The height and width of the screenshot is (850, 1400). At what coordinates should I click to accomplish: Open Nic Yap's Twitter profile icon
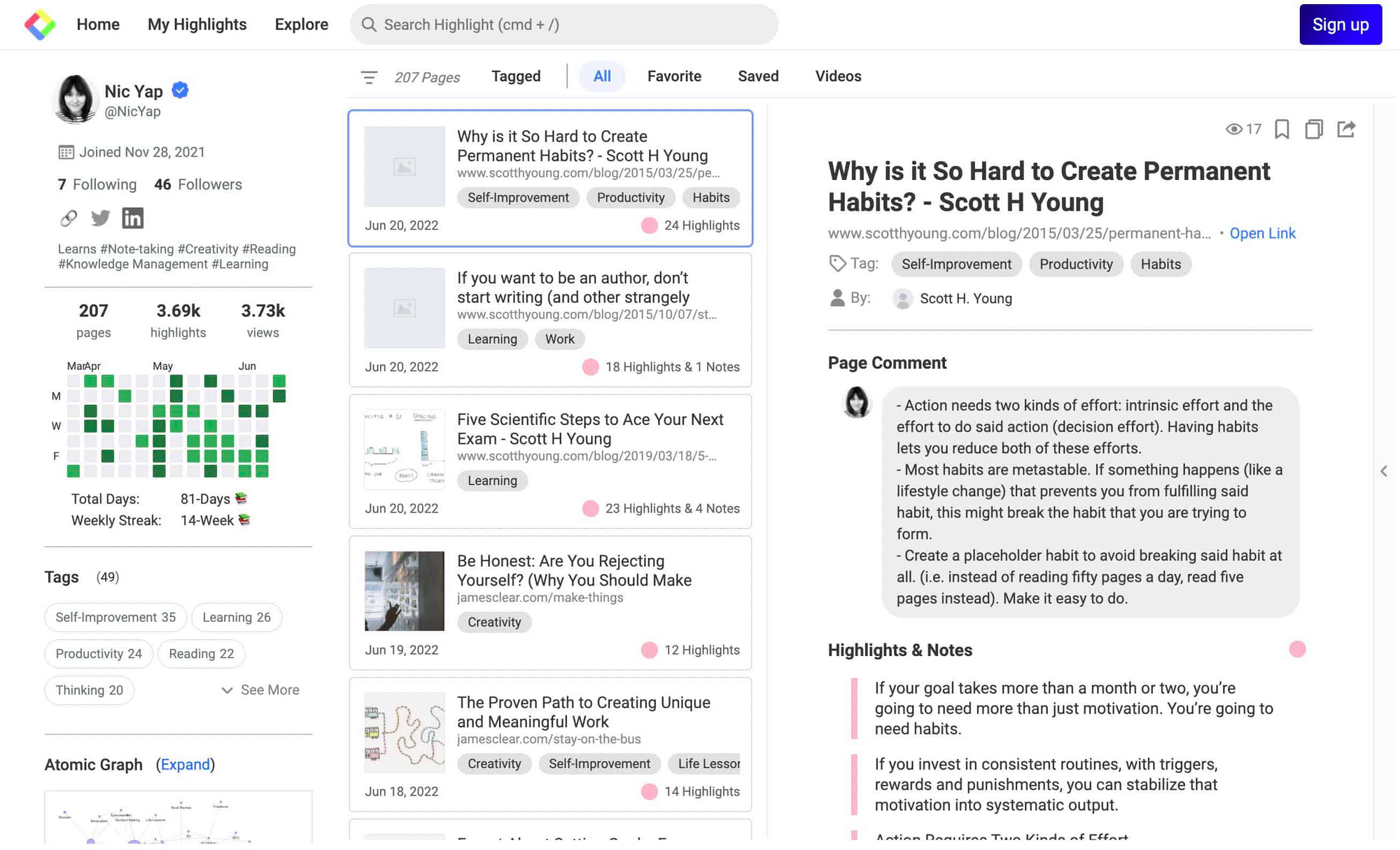point(100,218)
